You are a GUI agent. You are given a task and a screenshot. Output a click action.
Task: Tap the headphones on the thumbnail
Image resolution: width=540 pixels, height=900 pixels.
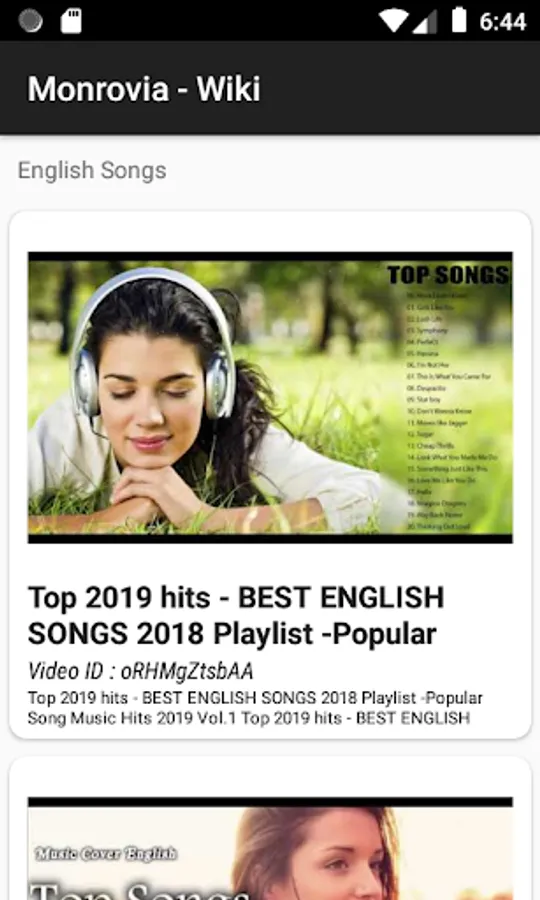point(153,343)
